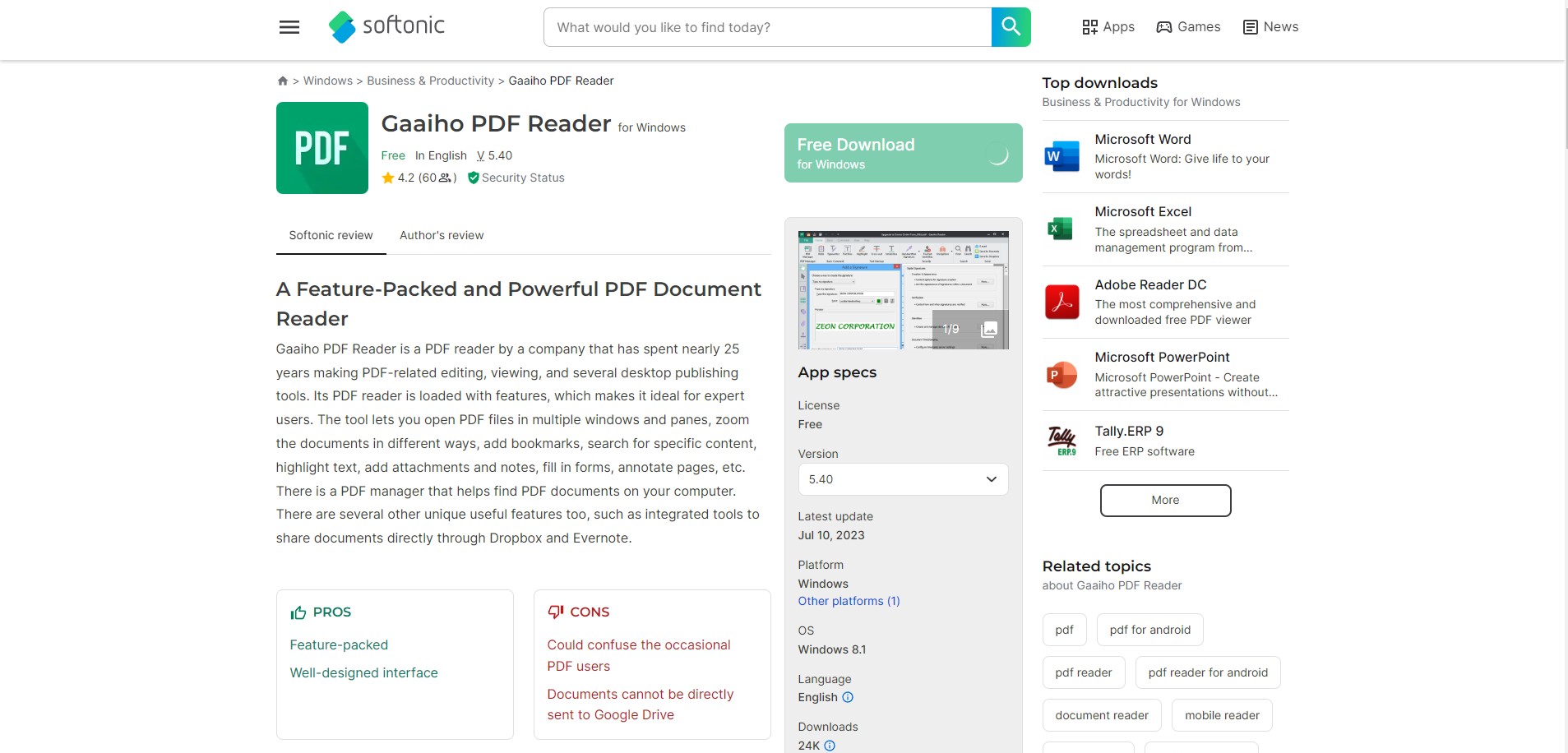Select the 'pdf reader' topic tag
This screenshot has height=753, width=1568.
1083,672
